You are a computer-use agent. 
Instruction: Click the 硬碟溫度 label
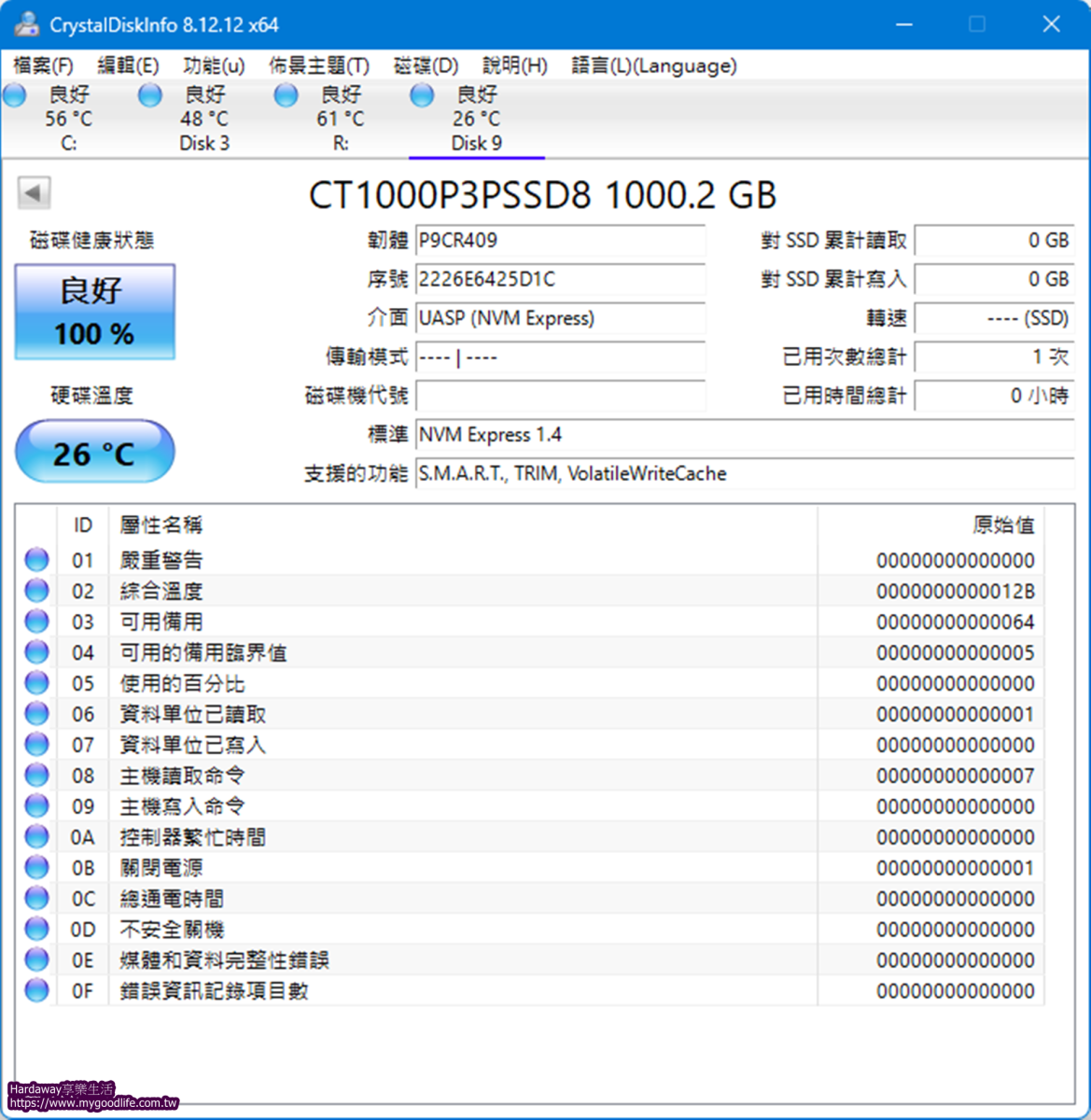pos(91,396)
